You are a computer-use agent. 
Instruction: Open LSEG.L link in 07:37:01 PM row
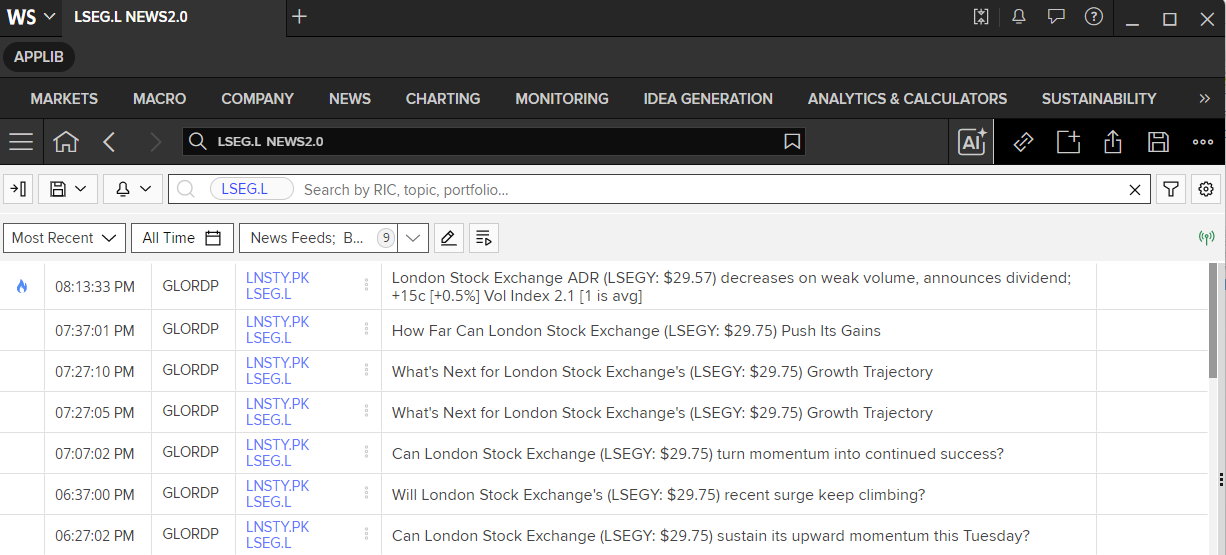click(269, 338)
